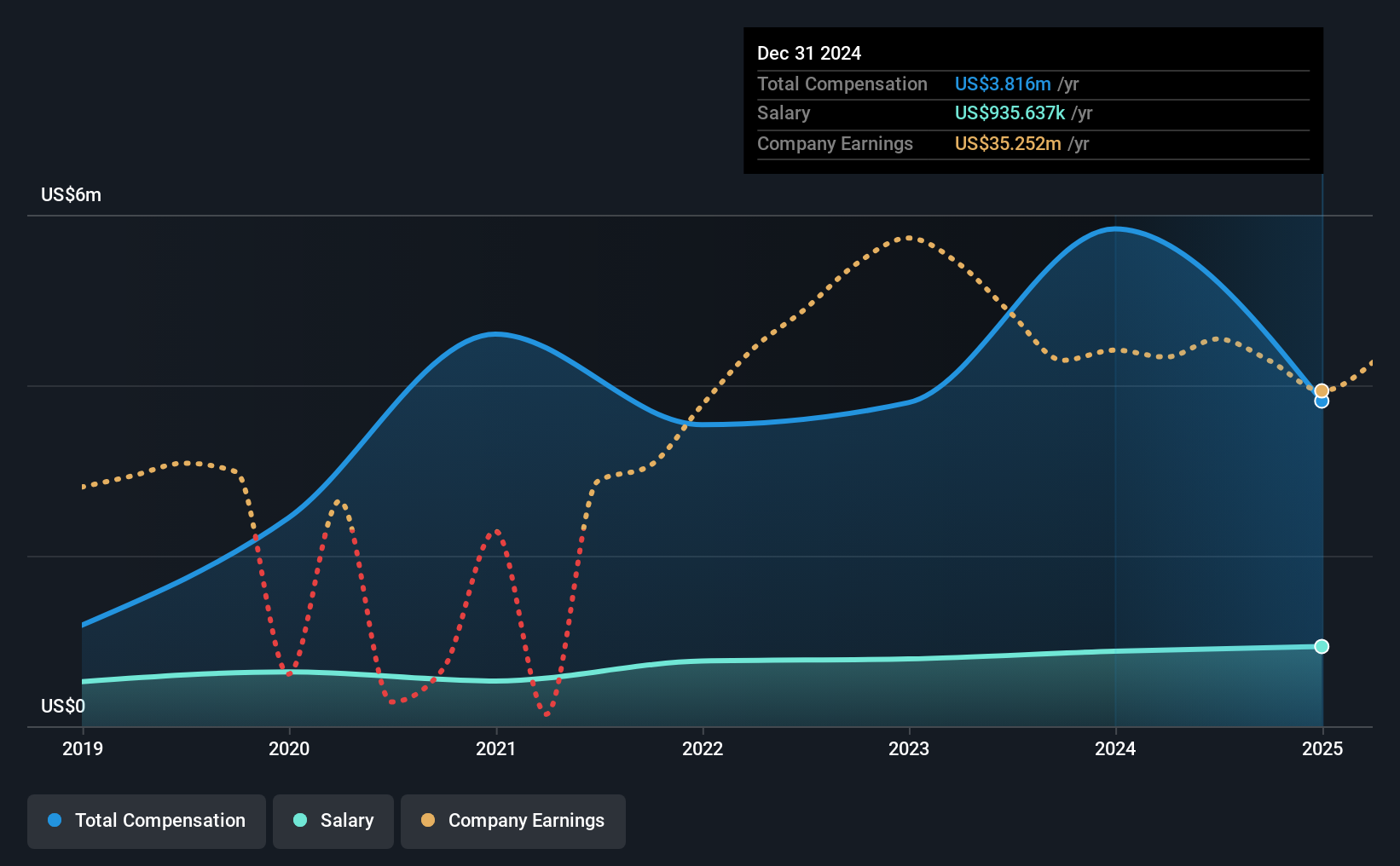Toggle the Company Earnings legend button
This screenshot has width=1400, height=866.
click(513, 821)
